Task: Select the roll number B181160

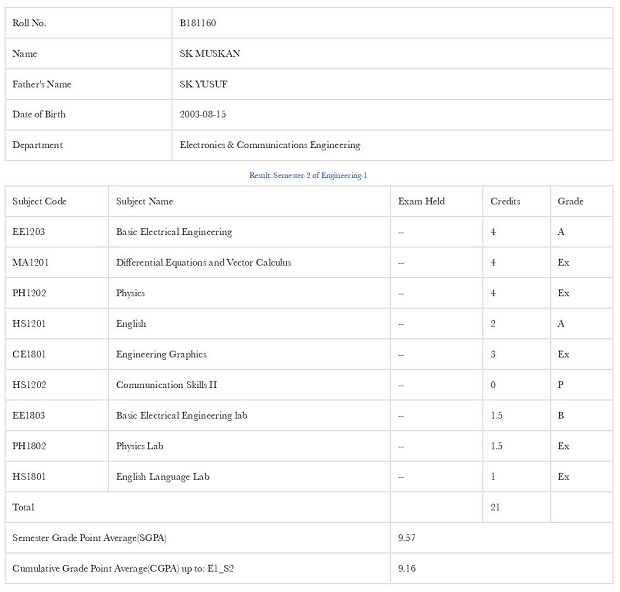Action: point(198,23)
